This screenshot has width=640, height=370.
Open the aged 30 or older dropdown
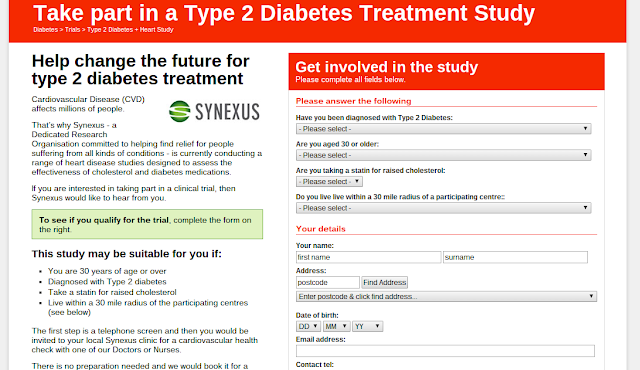point(443,155)
